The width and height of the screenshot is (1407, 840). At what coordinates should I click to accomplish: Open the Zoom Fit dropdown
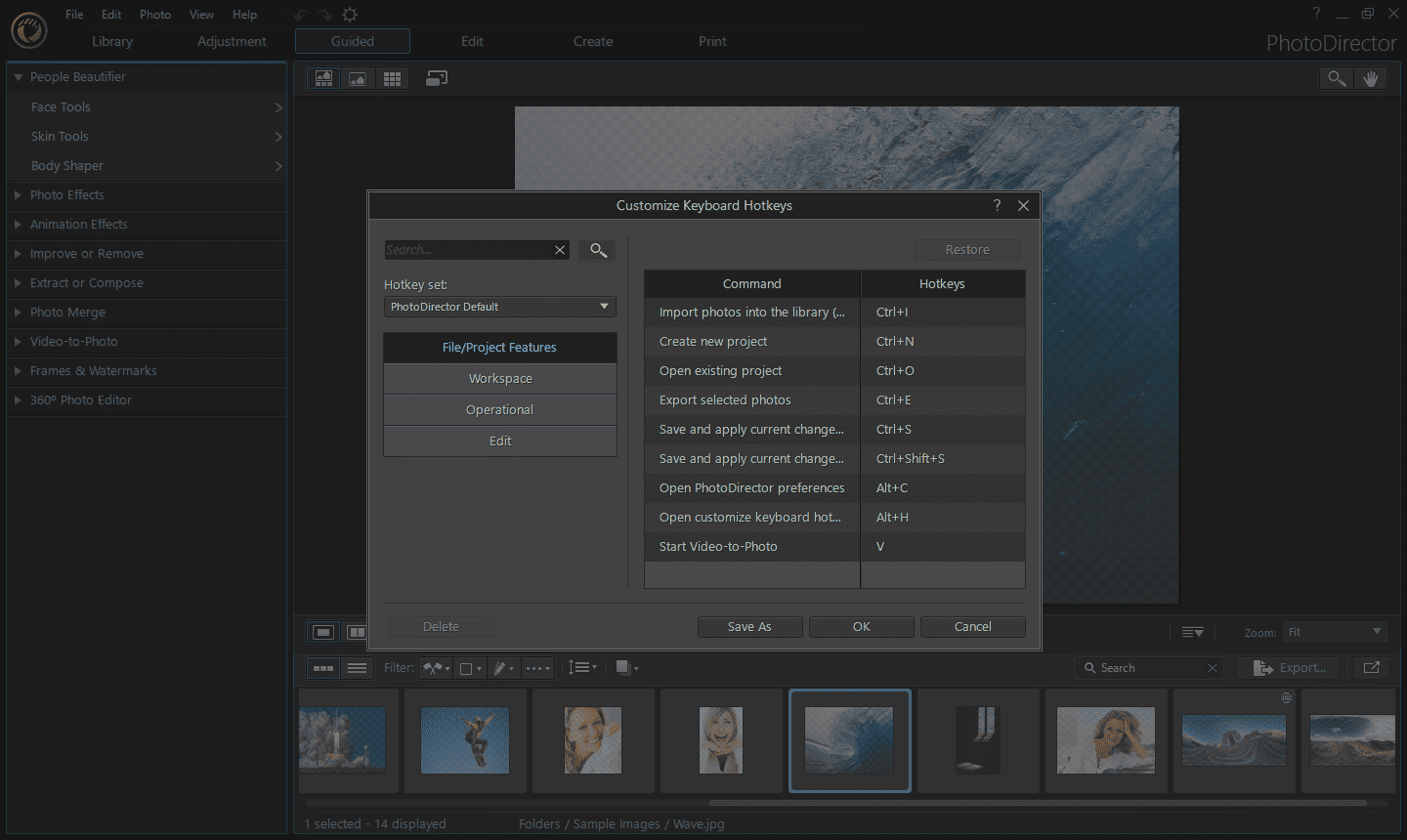click(x=1336, y=632)
